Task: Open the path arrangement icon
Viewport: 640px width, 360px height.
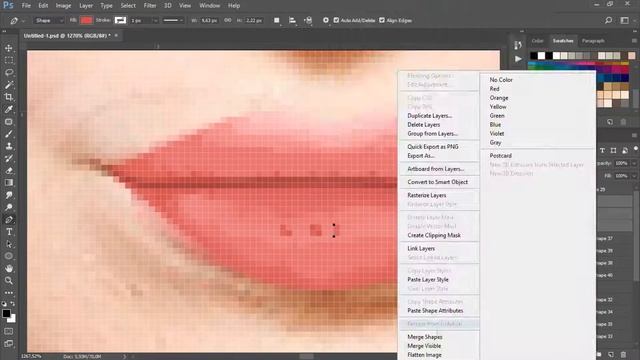Action: (309, 20)
